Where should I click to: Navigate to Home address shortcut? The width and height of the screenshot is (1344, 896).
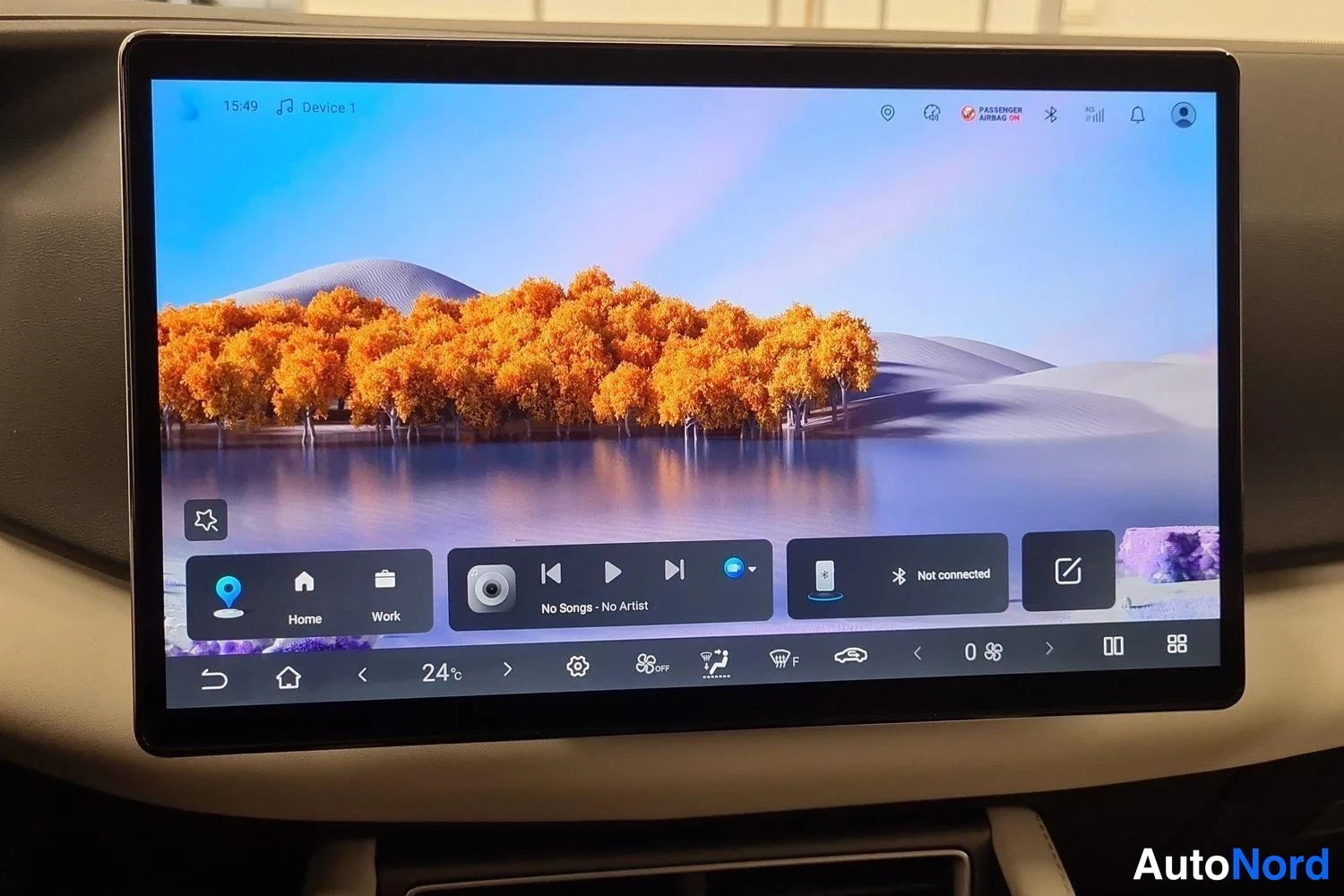[305, 598]
